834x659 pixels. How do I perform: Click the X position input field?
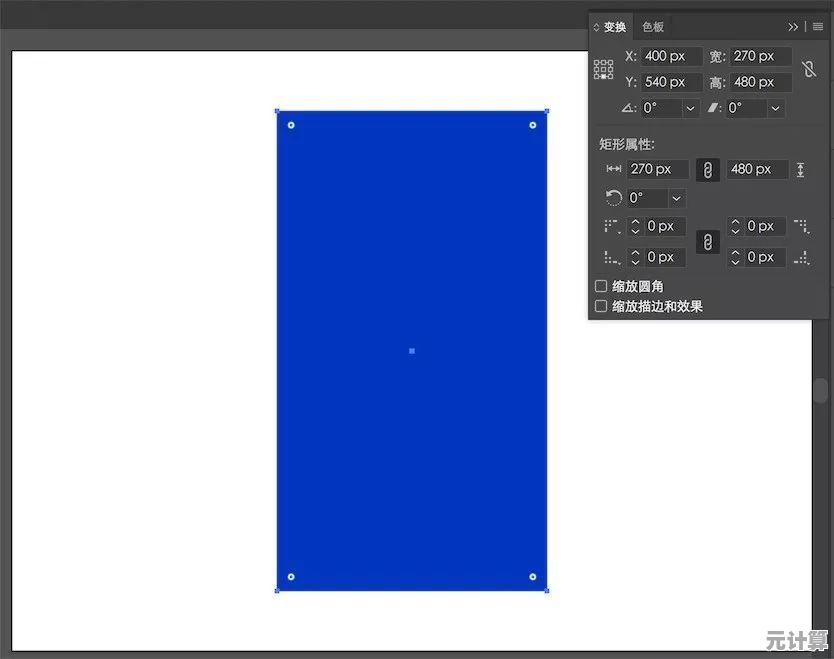coord(670,57)
